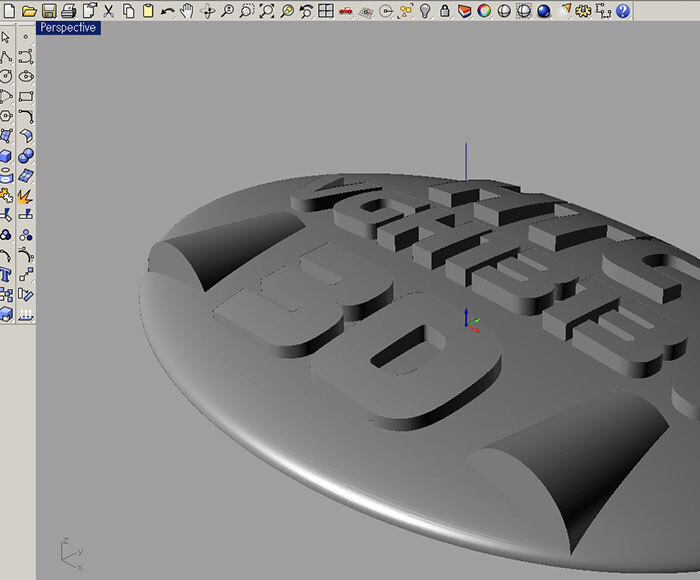Image resolution: width=700 pixels, height=580 pixels.
Task: Click the Boolean union spheres tool
Action: (x=27, y=155)
